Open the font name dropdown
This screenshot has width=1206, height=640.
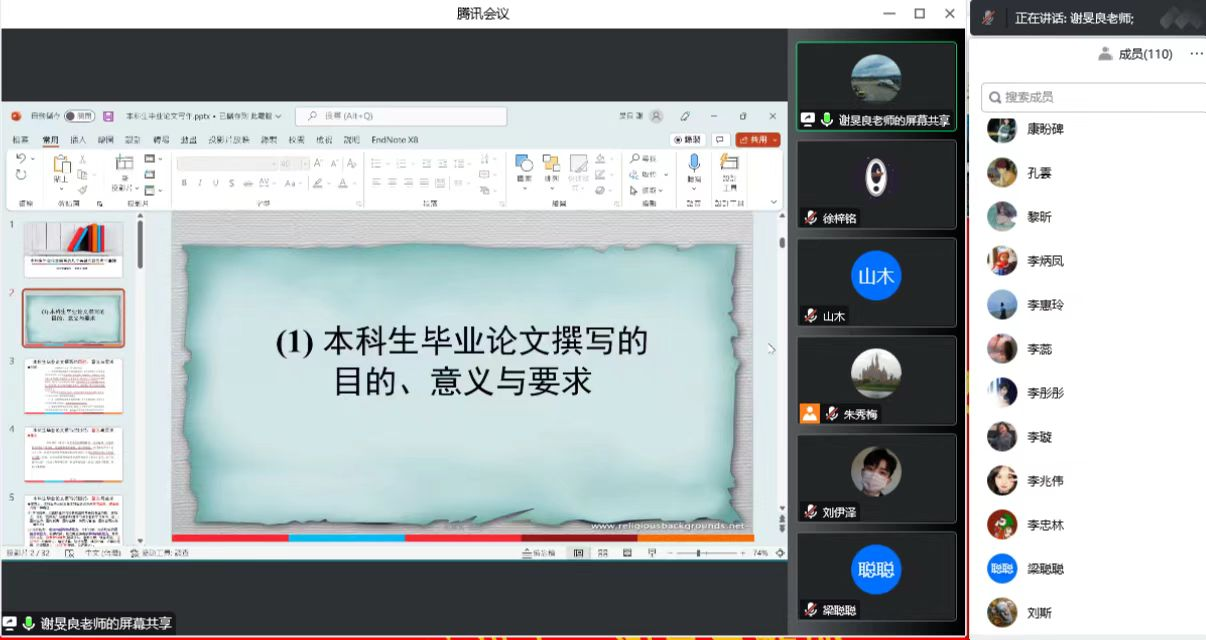[272, 163]
